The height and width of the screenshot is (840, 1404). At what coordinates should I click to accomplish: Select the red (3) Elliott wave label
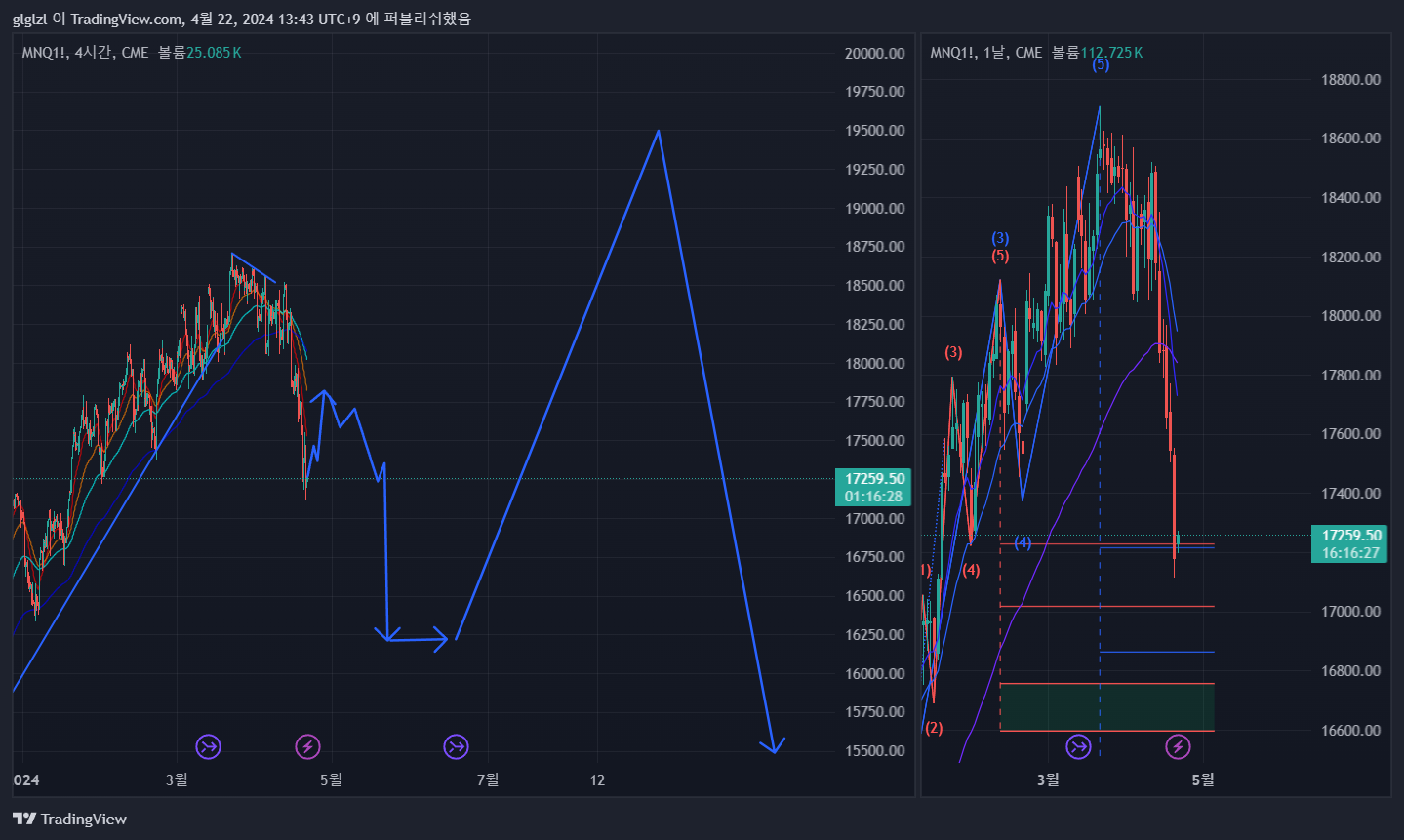(953, 352)
